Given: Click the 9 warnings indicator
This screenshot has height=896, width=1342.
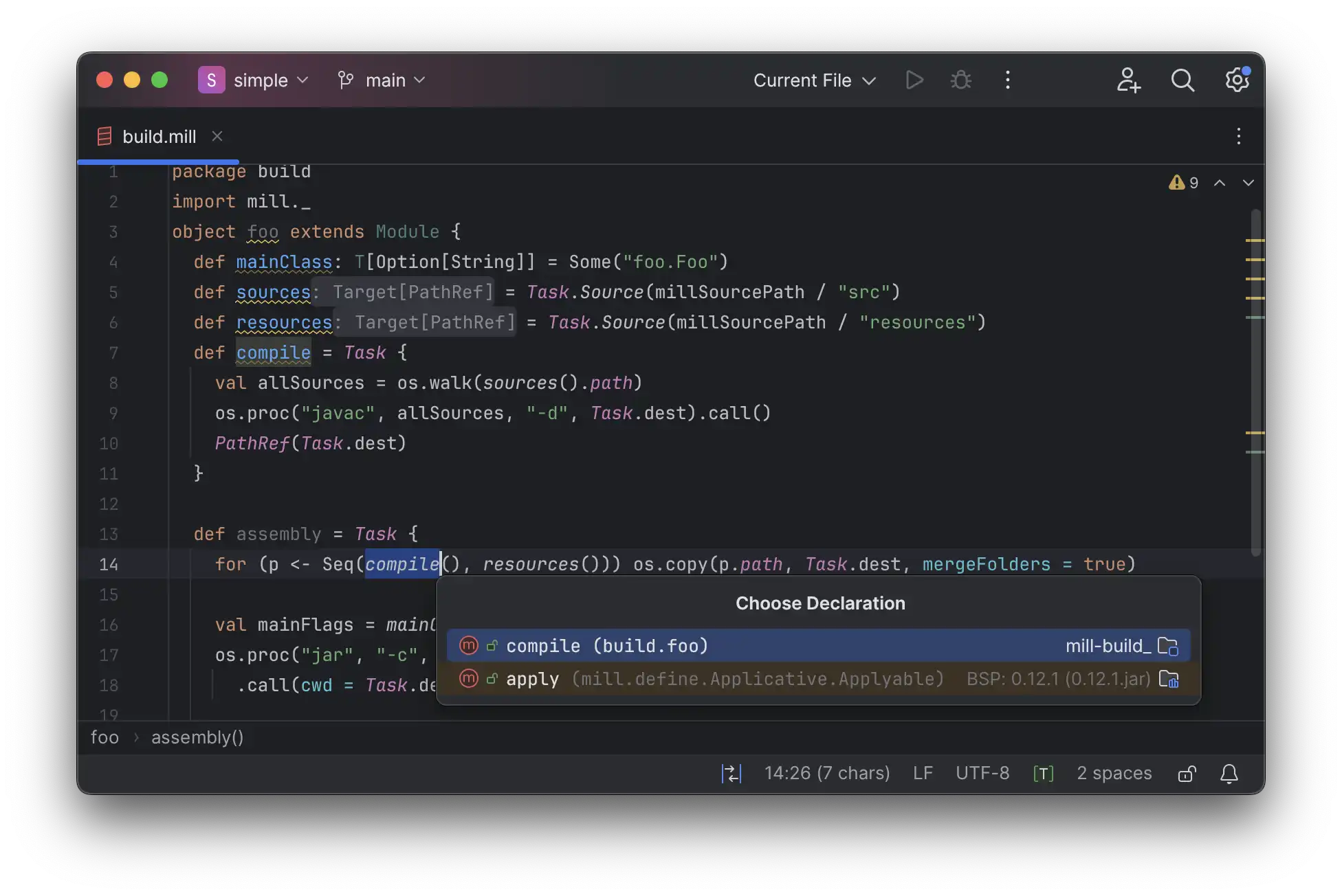Looking at the screenshot, I should [1183, 183].
